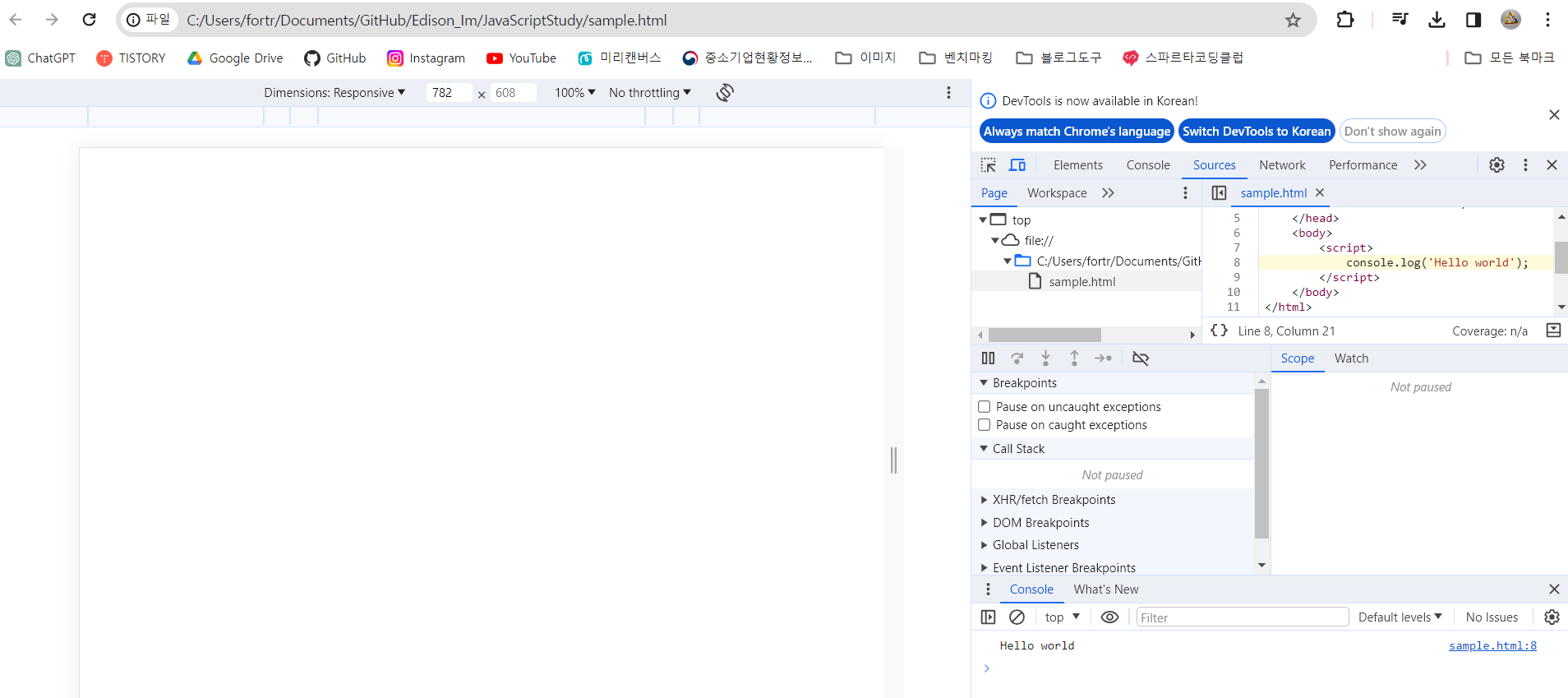The width and height of the screenshot is (1568, 698).
Task: Click Switch DevTools to Korean button
Action: [x=1257, y=131]
